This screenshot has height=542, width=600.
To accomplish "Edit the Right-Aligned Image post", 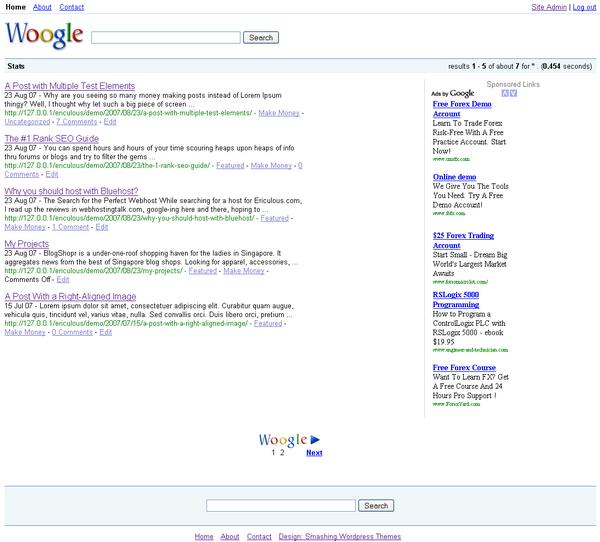I will 106,332.
